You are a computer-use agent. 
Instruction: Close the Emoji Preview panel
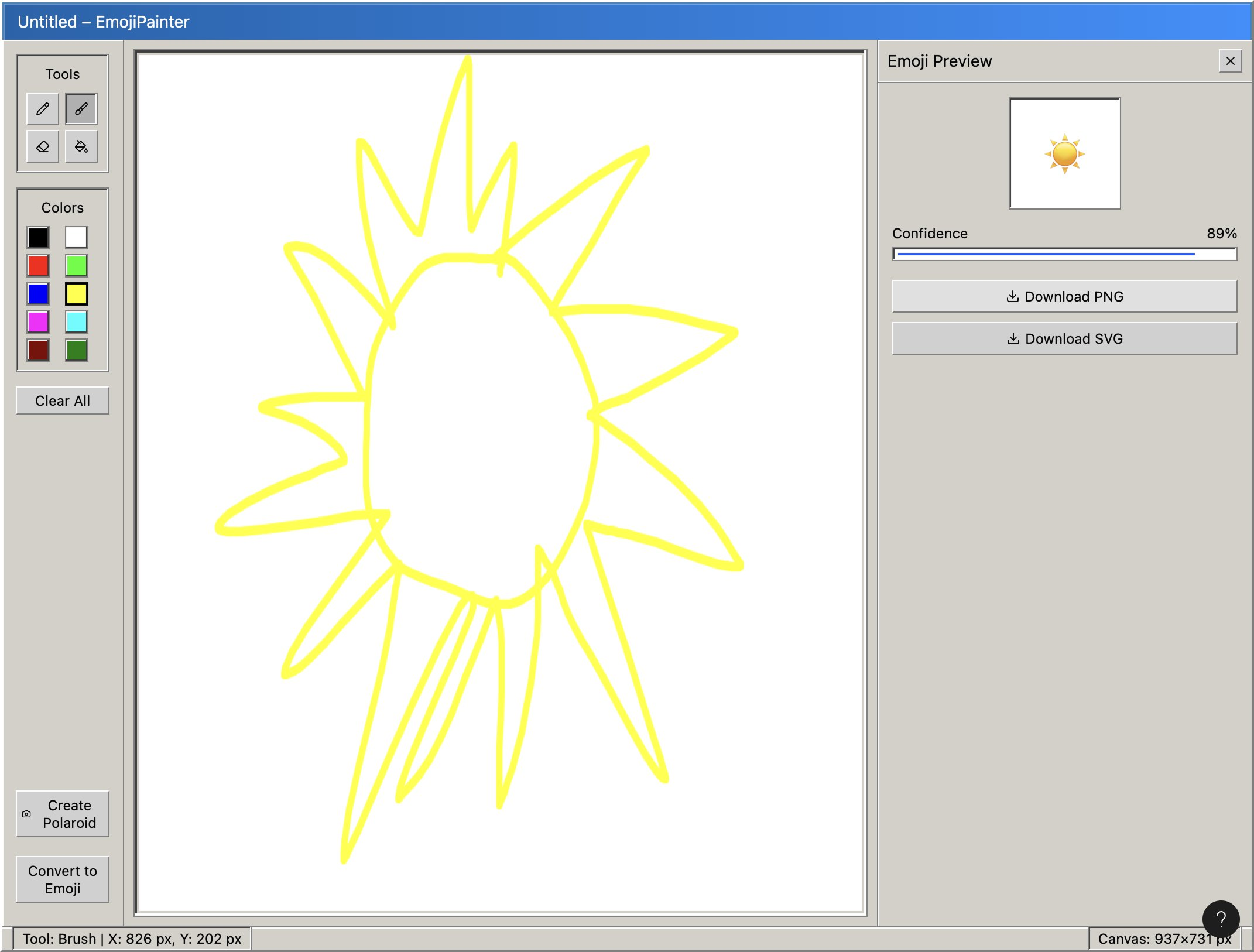1231,61
